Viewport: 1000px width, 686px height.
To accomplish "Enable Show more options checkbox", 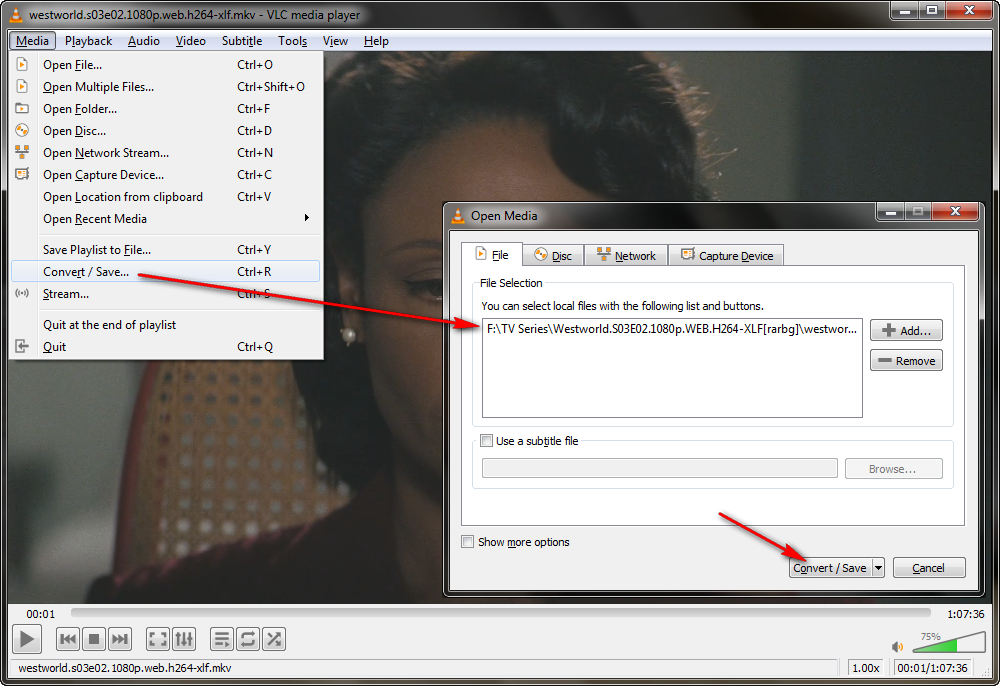I will (467, 542).
